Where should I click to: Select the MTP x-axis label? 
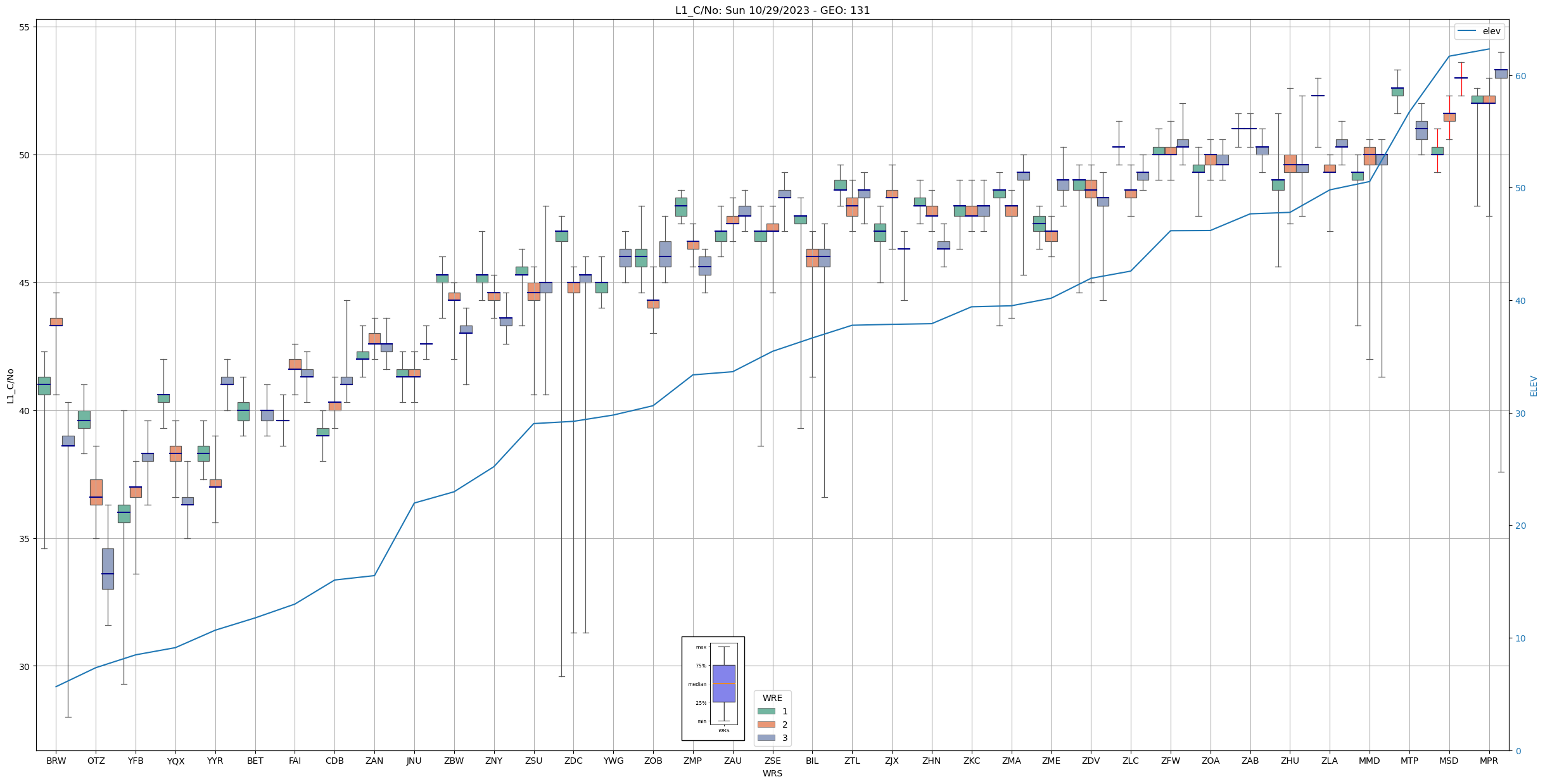coord(1409,761)
